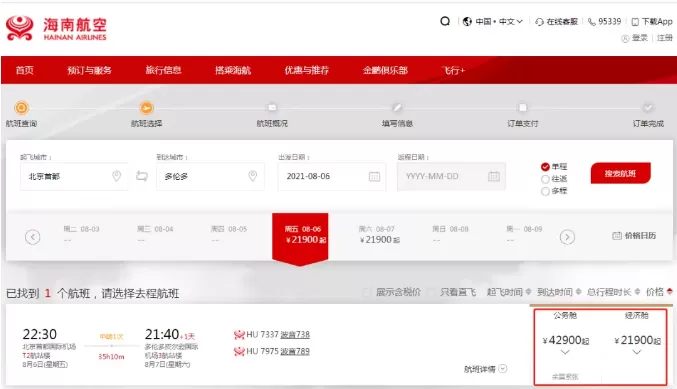Click the 2021-08-06 departure date field

[x=332, y=176]
